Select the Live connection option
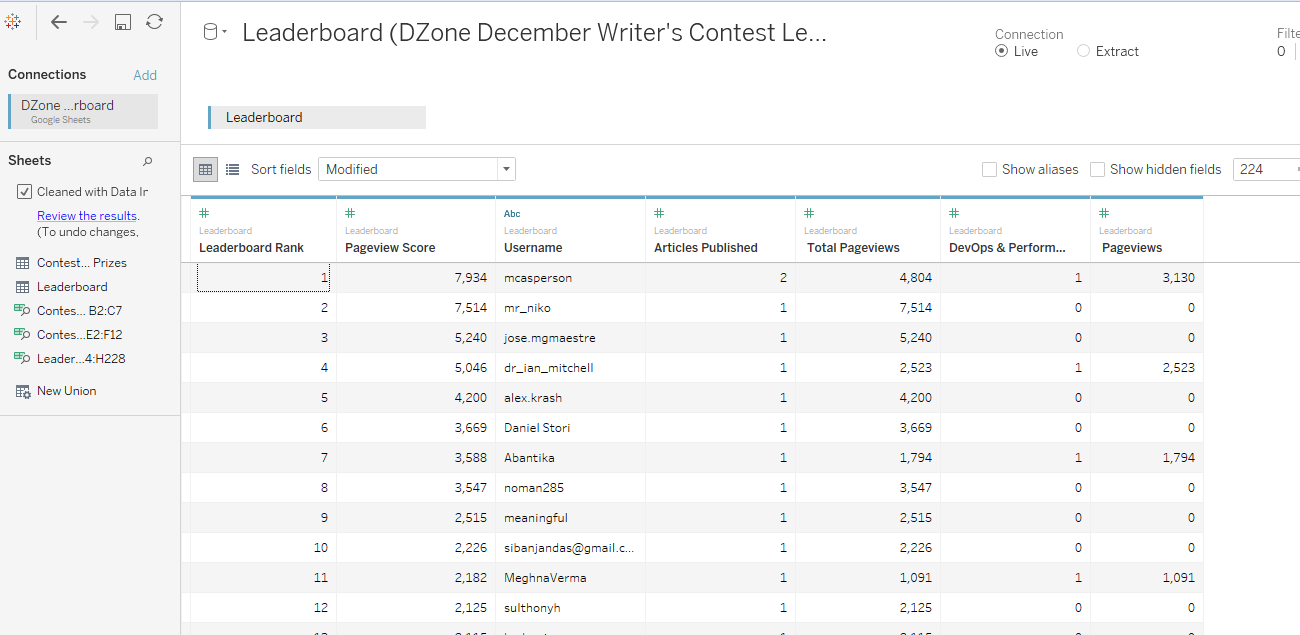1300x635 pixels. point(1001,51)
